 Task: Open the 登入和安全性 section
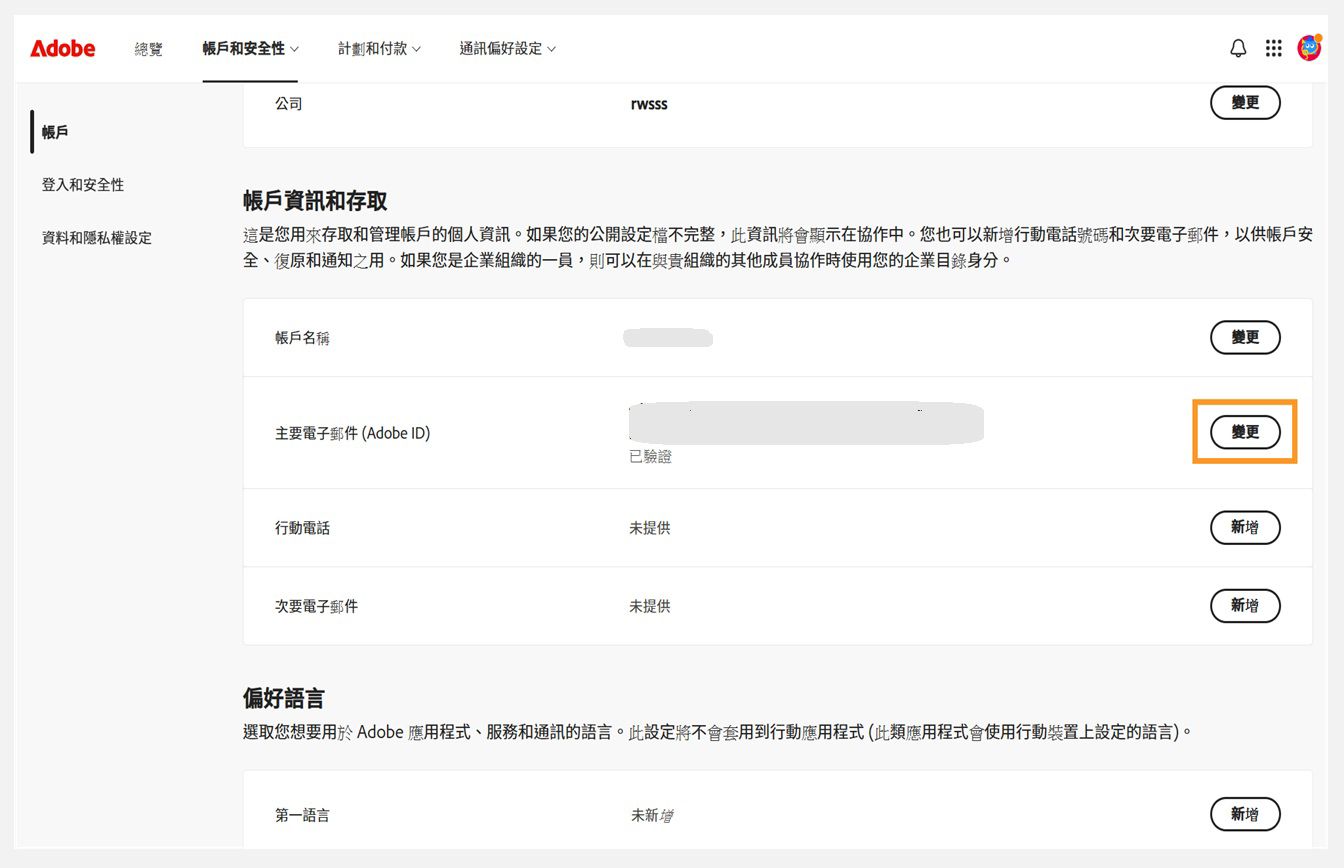(x=83, y=184)
